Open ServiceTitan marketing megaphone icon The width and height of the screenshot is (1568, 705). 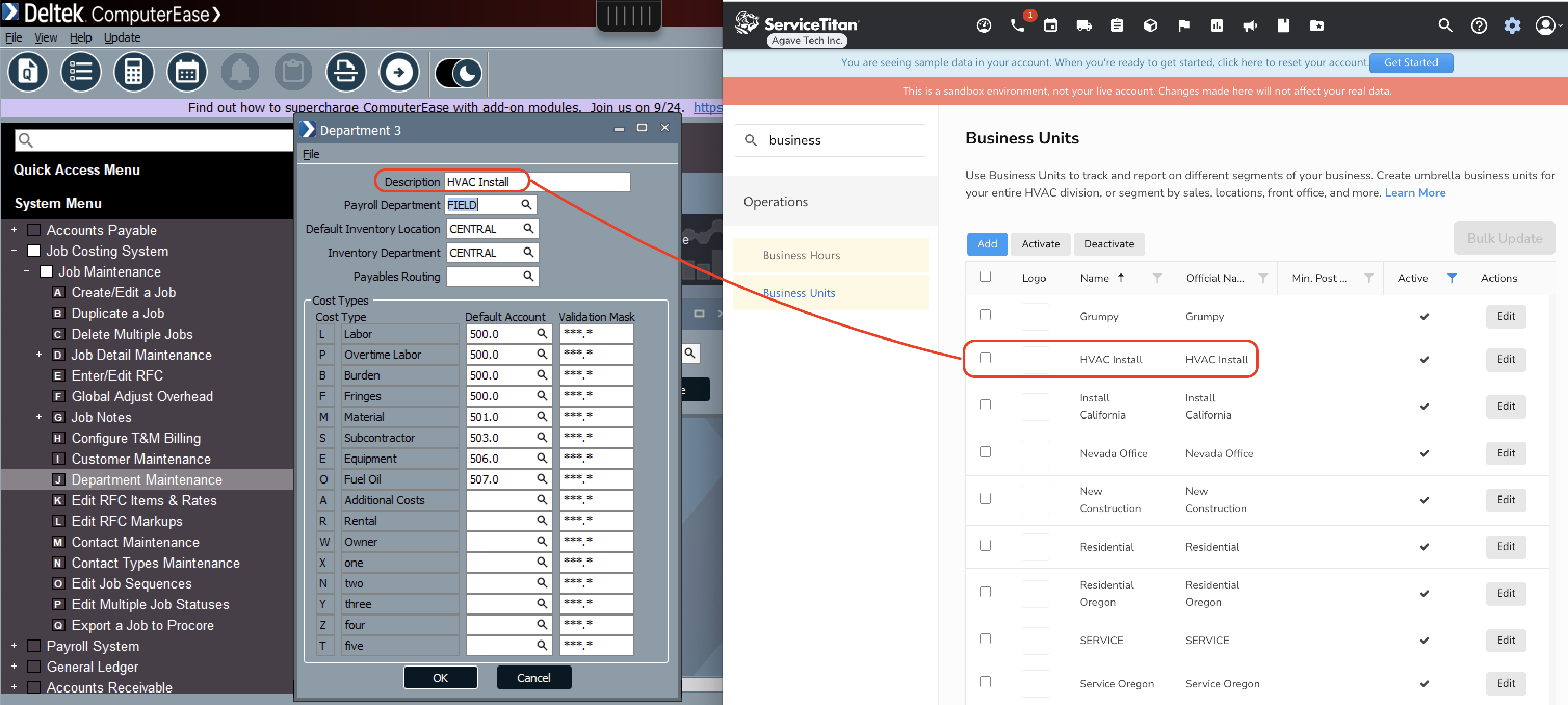[x=1250, y=25]
